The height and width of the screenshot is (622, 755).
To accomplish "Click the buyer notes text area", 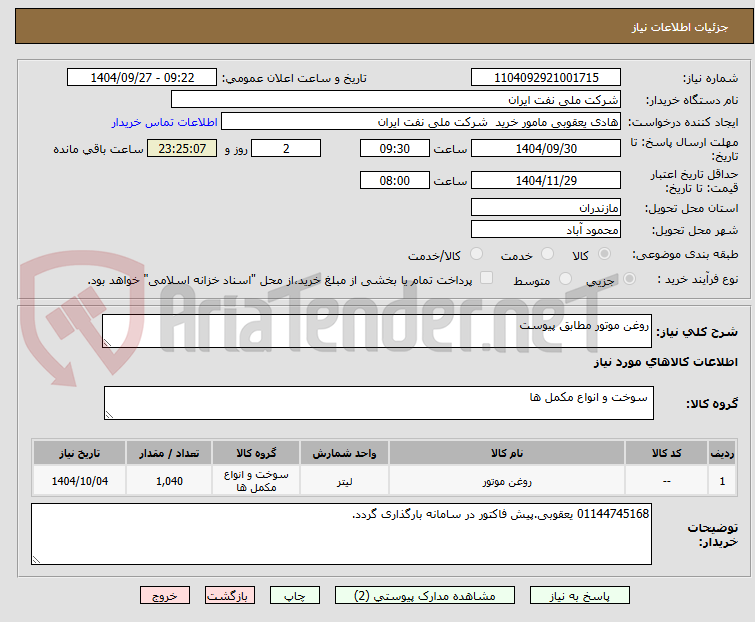I will point(341,534).
